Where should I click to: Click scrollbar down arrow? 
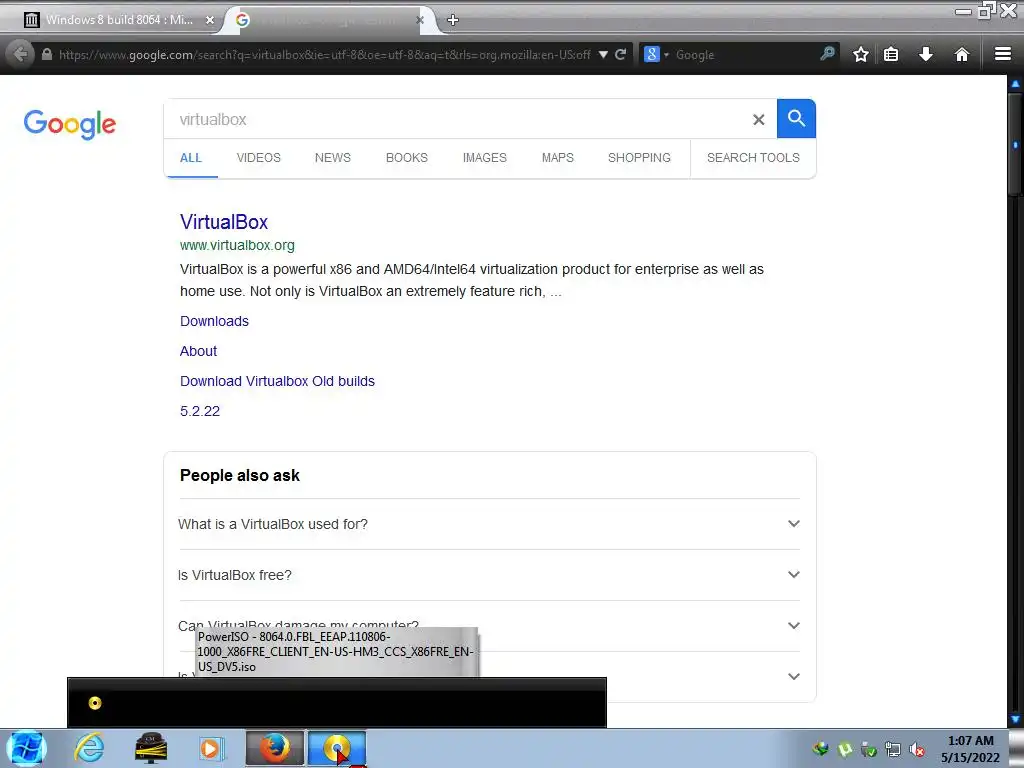[1015, 719]
